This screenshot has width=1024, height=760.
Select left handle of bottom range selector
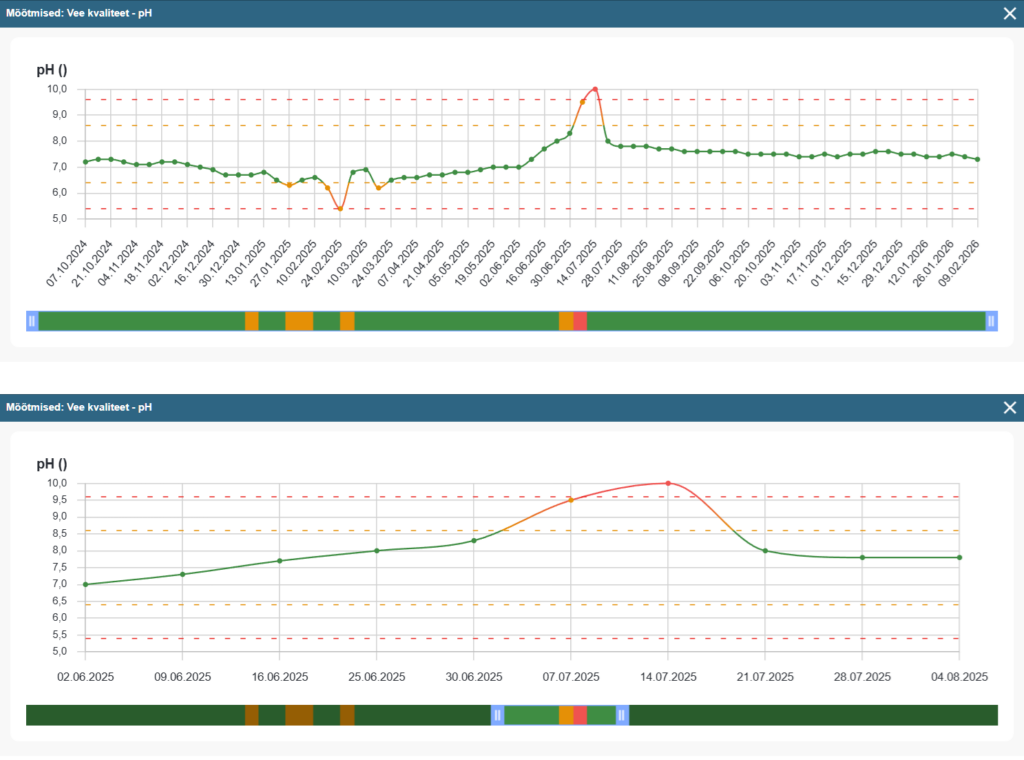click(497, 715)
